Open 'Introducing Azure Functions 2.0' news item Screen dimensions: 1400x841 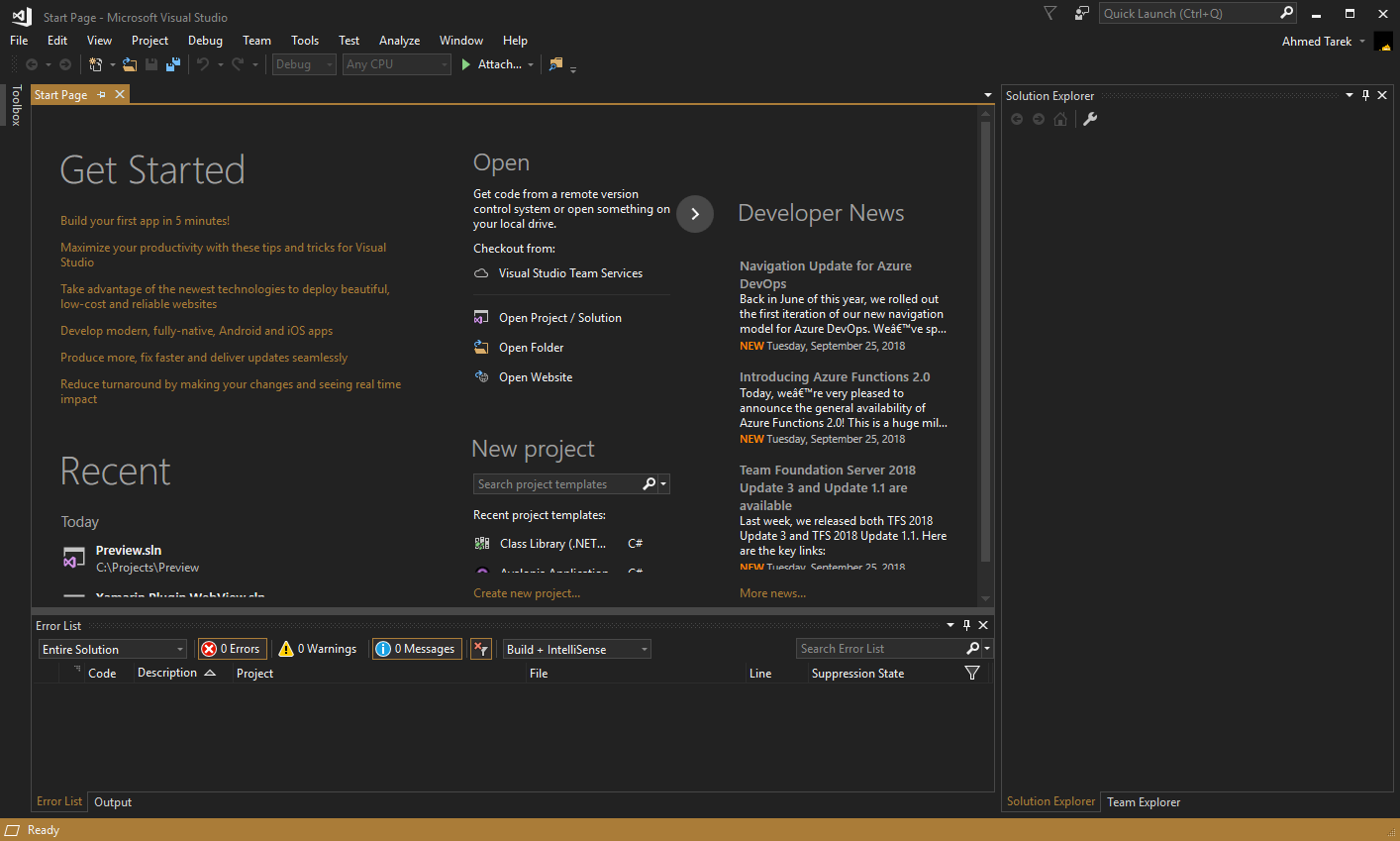point(835,377)
